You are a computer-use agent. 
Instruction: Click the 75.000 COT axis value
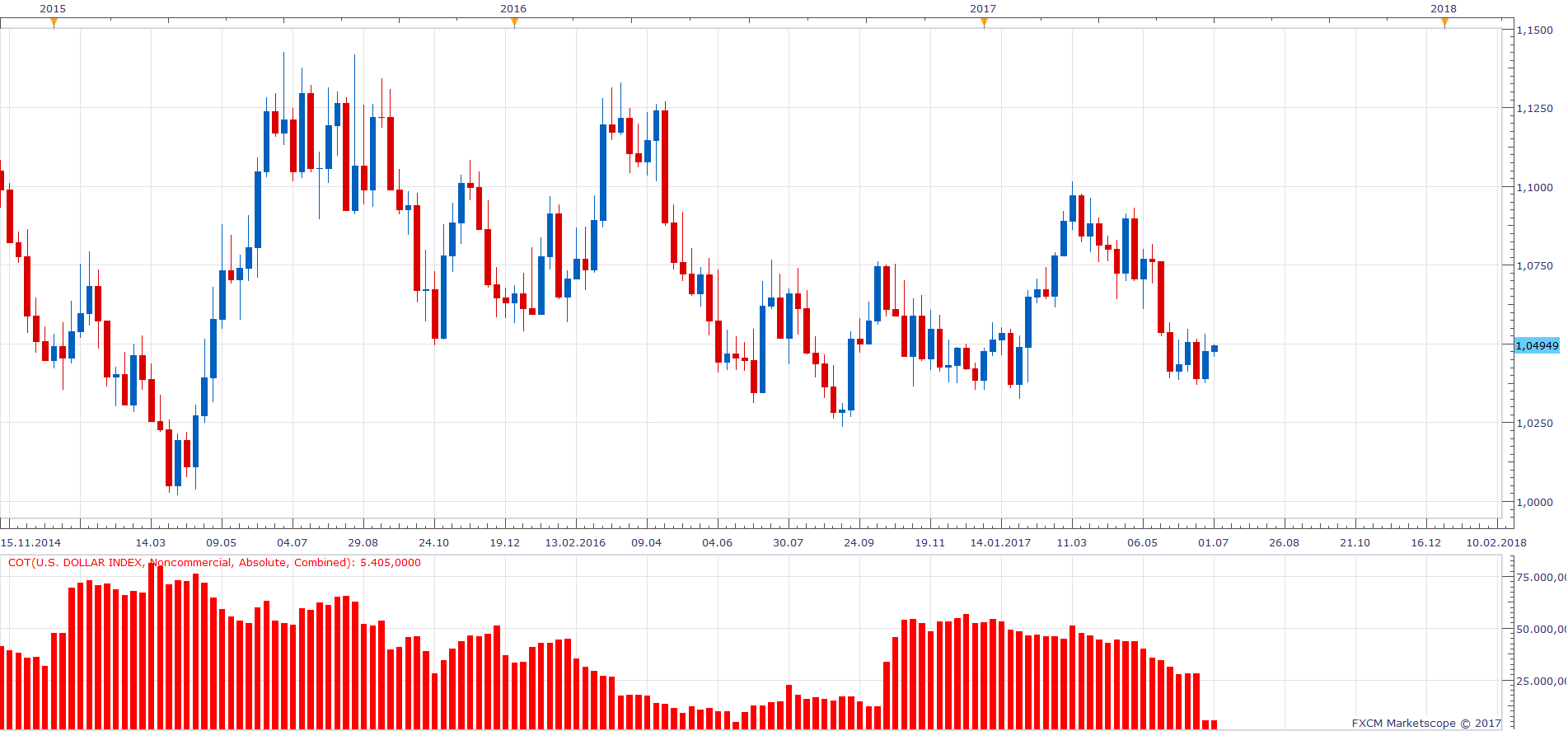point(1542,577)
